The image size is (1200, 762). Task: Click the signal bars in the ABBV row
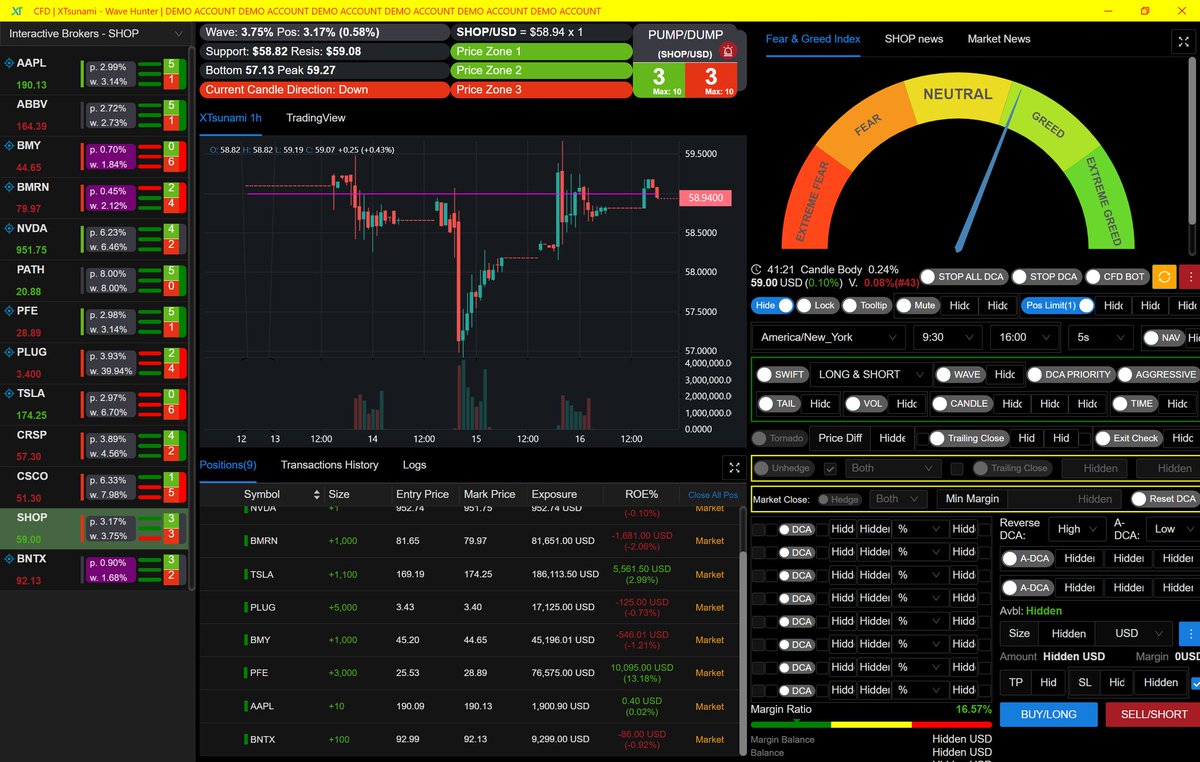[x=149, y=114]
